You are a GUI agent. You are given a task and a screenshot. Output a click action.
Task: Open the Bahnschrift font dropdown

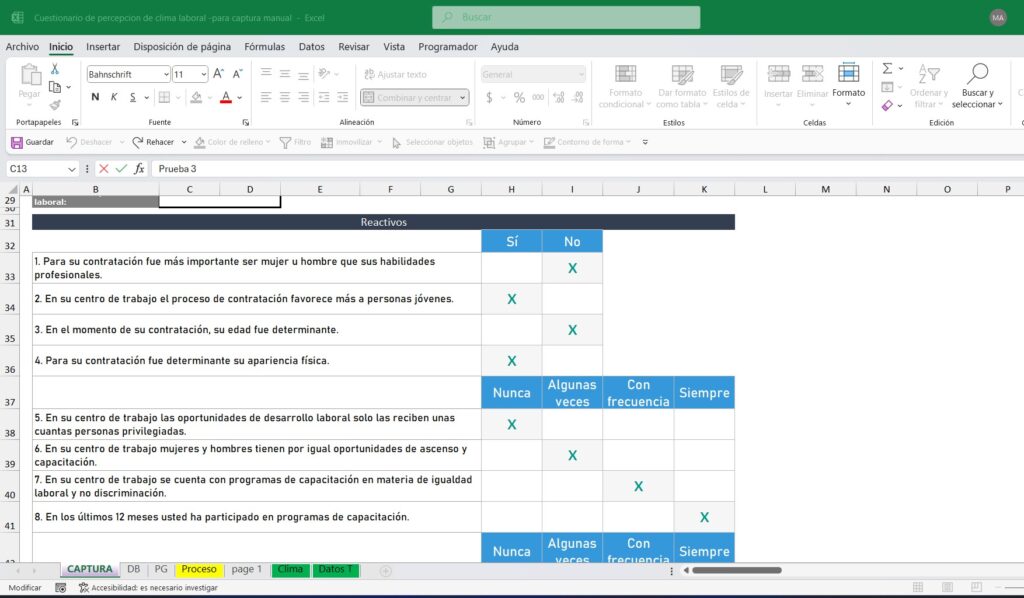coord(166,74)
